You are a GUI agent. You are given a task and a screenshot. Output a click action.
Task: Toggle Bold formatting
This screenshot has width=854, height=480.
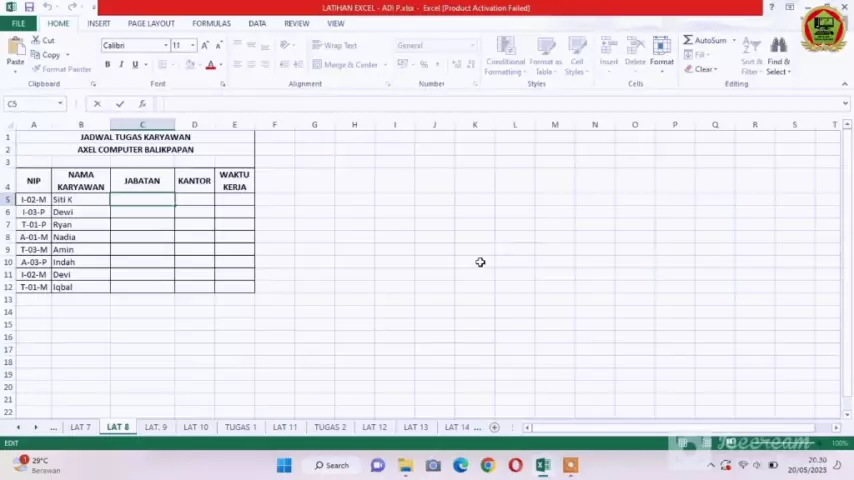click(108, 65)
